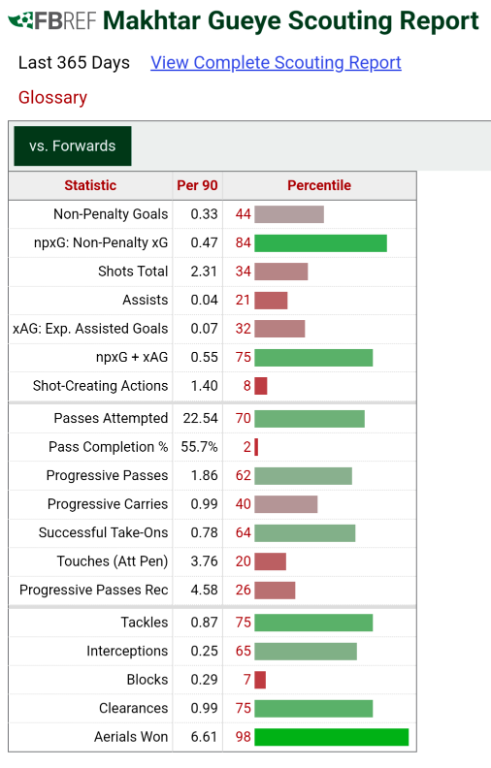The height and width of the screenshot is (768, 491).
Task: Select the Progressive Carries row label
Action: 108,504
